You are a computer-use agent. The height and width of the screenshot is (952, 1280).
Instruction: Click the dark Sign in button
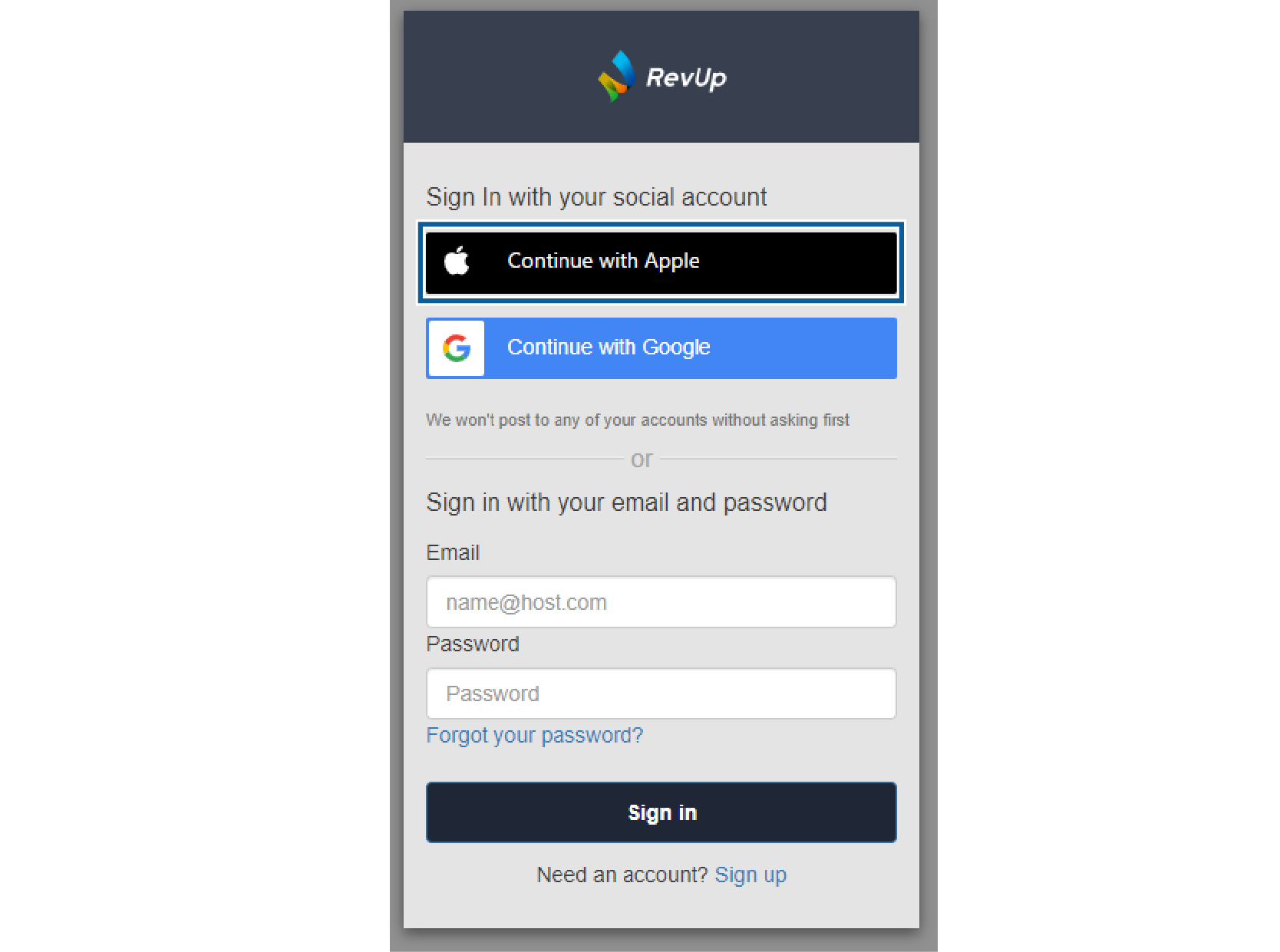tap(661, 812)
